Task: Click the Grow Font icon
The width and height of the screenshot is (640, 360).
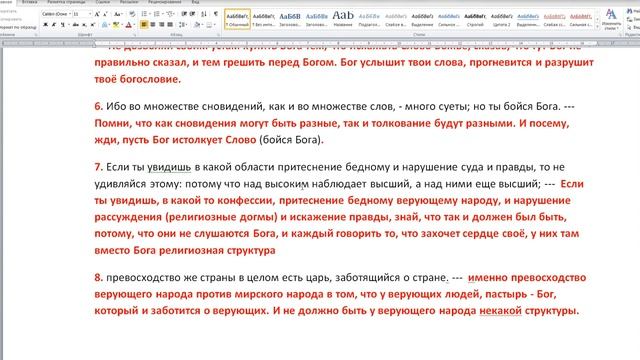Action: coord(97,14)
